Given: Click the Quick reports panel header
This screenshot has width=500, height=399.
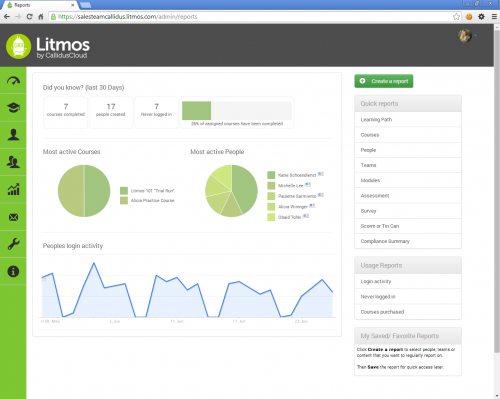Looking at the screenshot, I should click(408, 103).
